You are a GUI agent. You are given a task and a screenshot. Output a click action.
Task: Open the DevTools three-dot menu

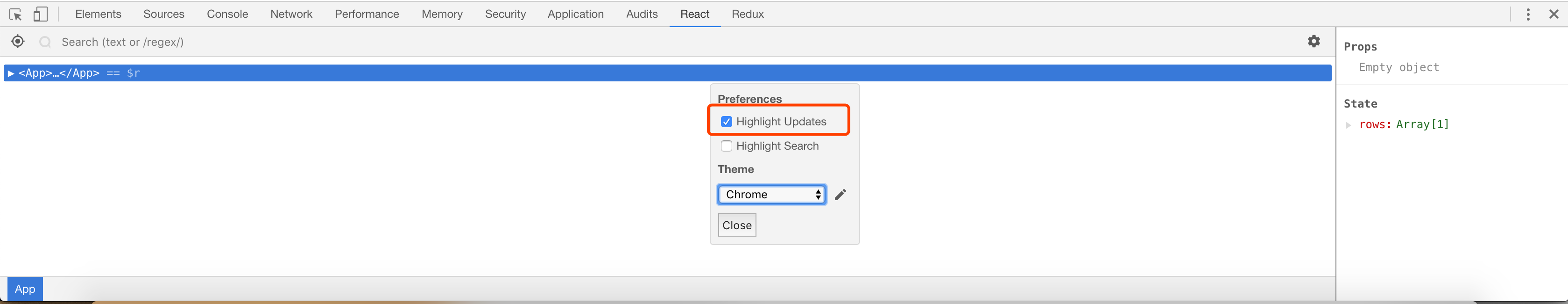pos(1528,14)
